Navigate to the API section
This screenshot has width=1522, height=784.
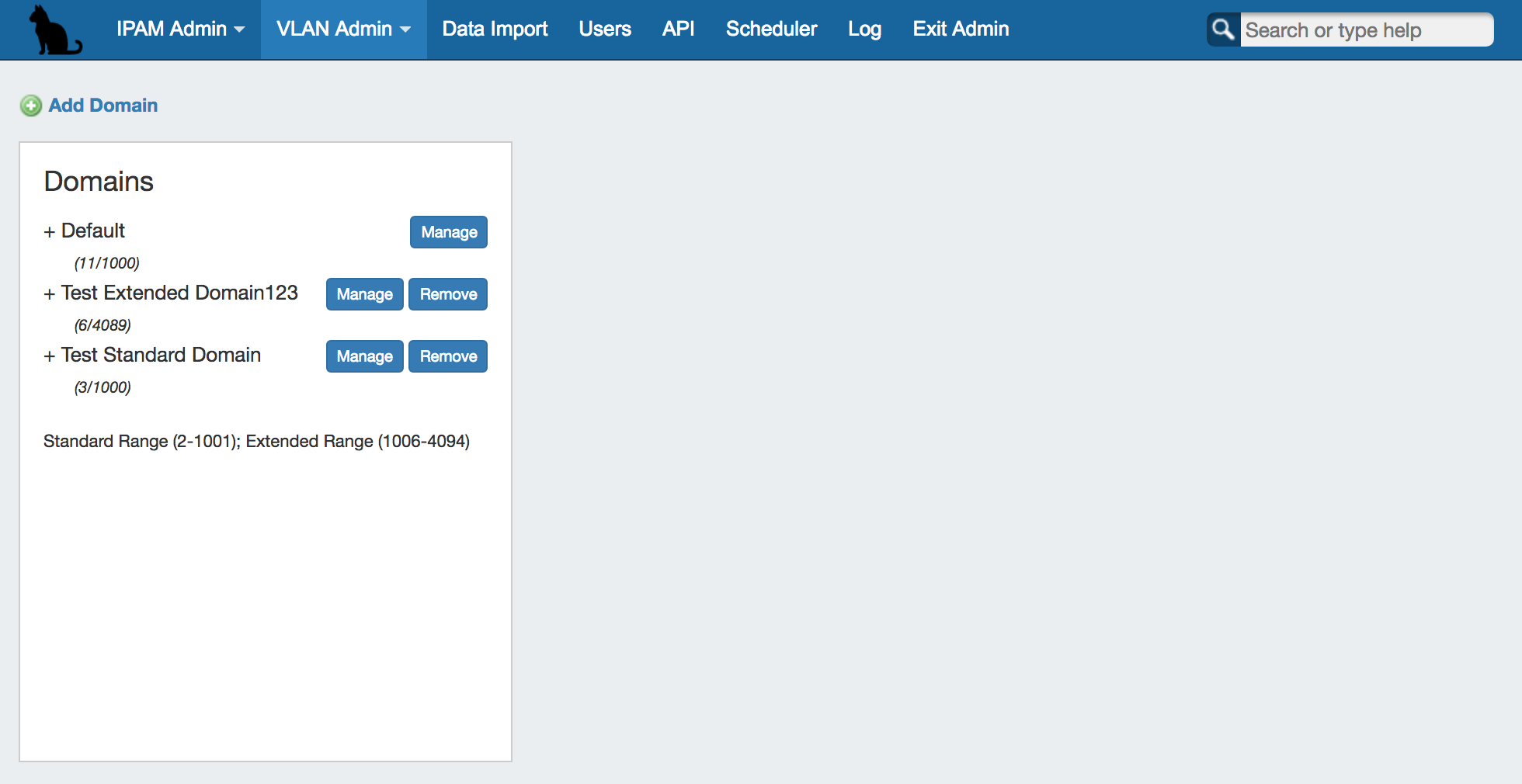[678, 29]
